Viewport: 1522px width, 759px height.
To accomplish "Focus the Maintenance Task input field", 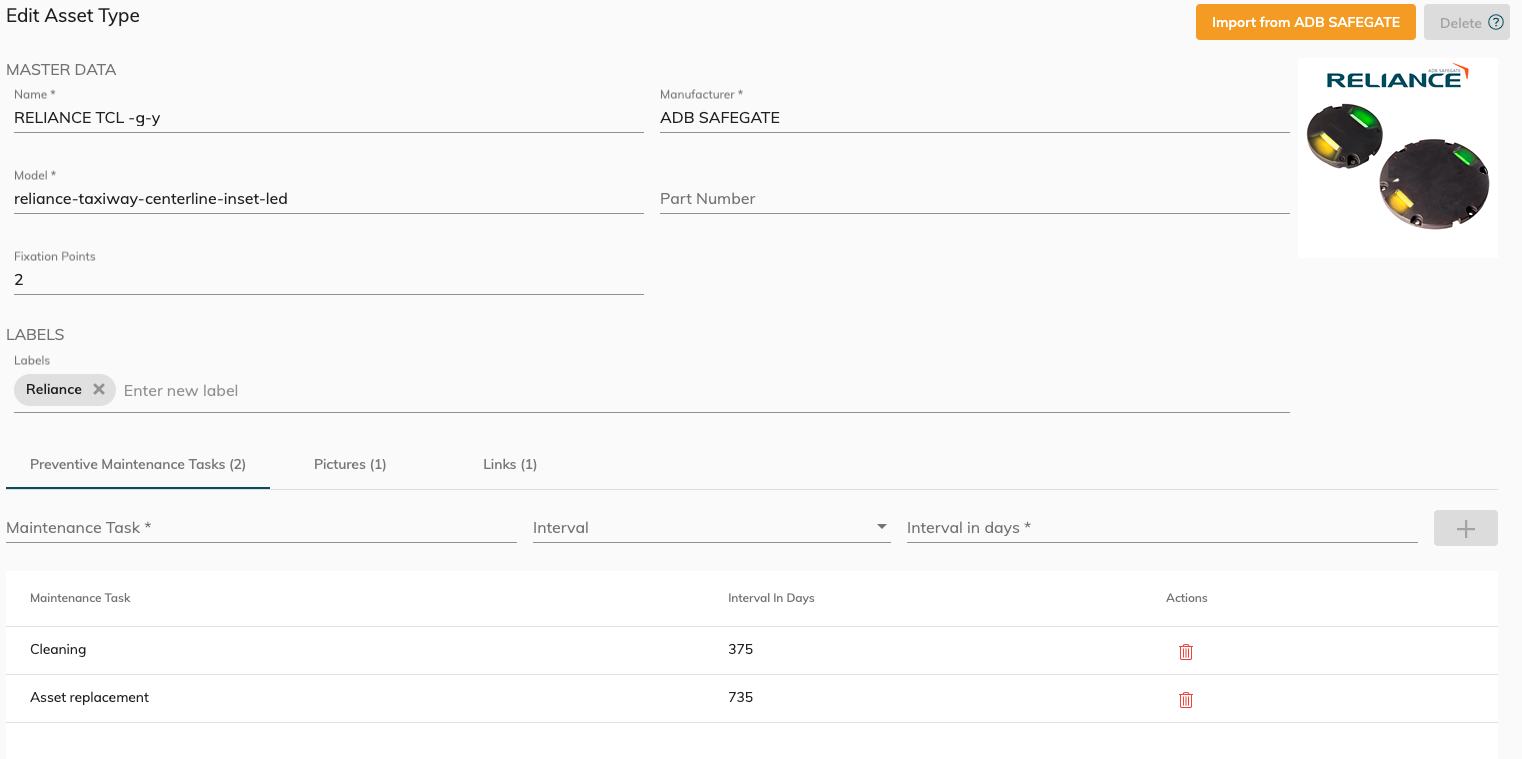I will pos(260,528).
